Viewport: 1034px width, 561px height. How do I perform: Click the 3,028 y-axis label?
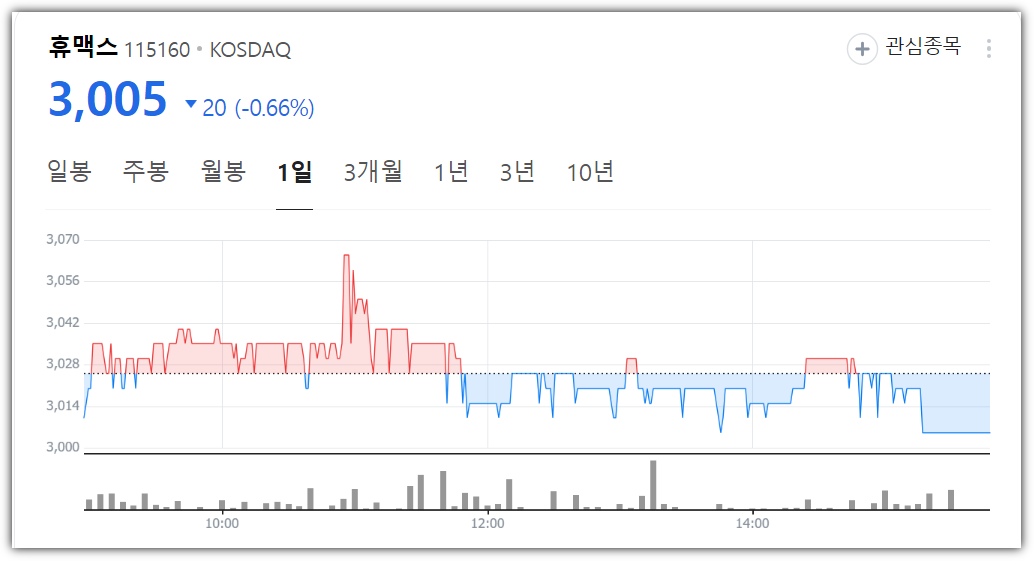point(63,364)
